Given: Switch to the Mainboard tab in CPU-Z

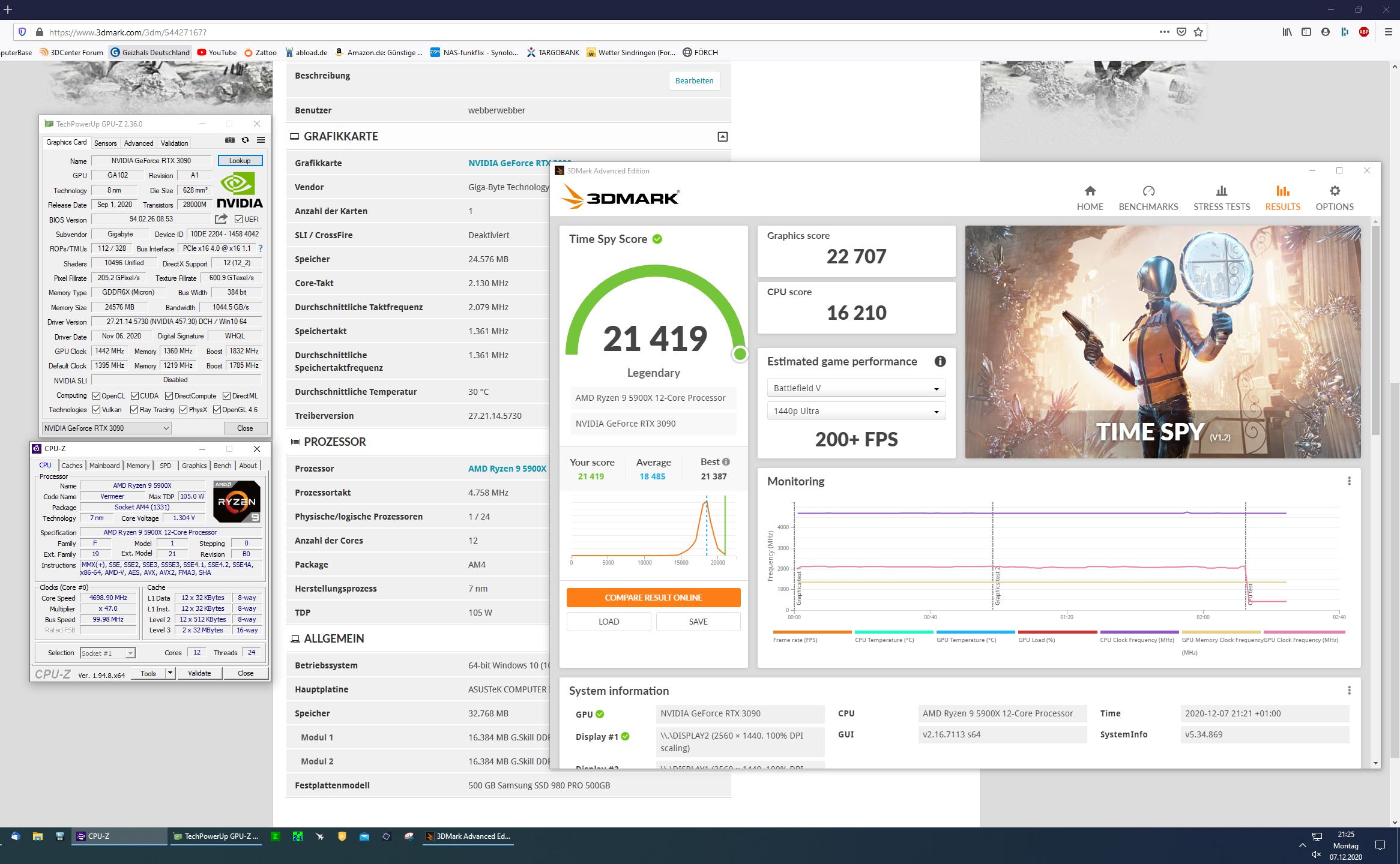Looking at the screenshot, I should (104, 466).
